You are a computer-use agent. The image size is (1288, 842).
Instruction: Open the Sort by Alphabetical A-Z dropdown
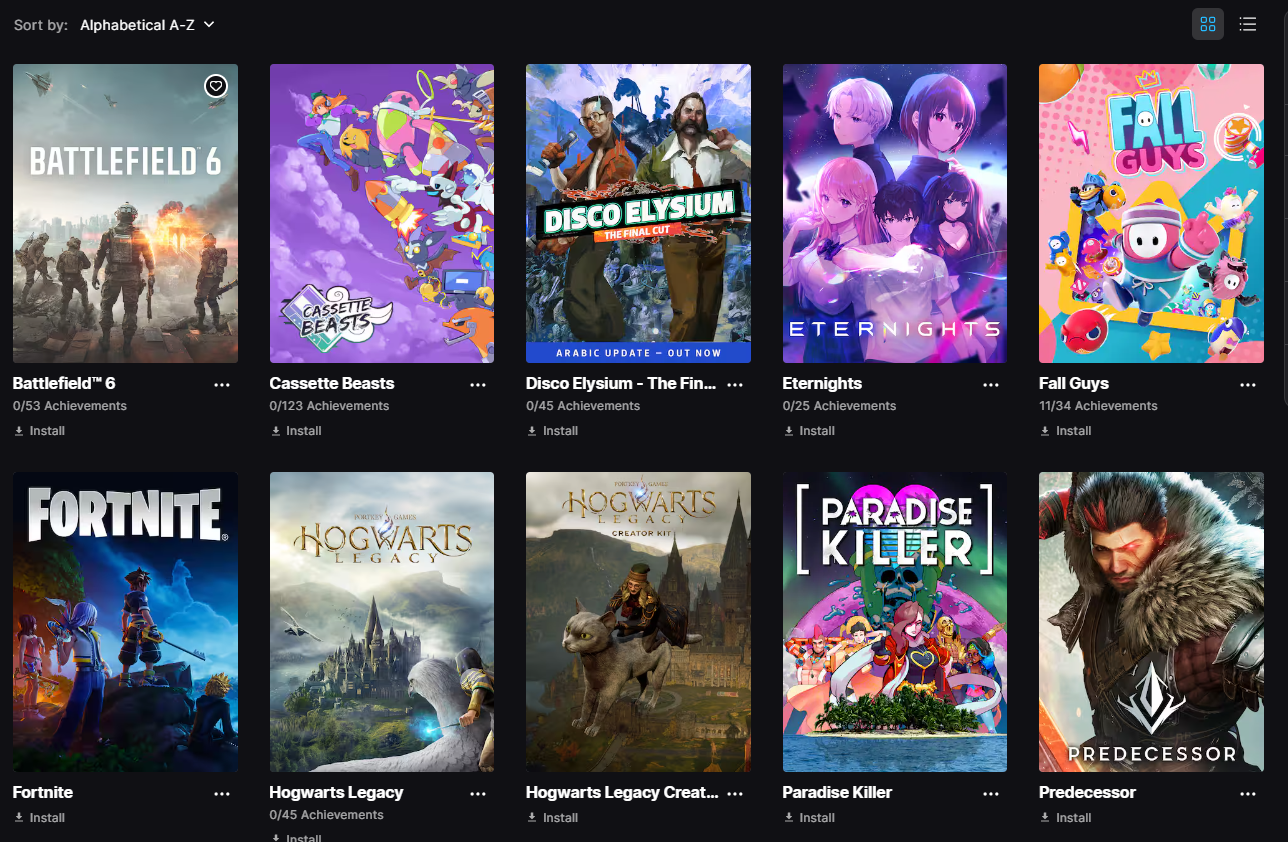[x=147, y=24]
